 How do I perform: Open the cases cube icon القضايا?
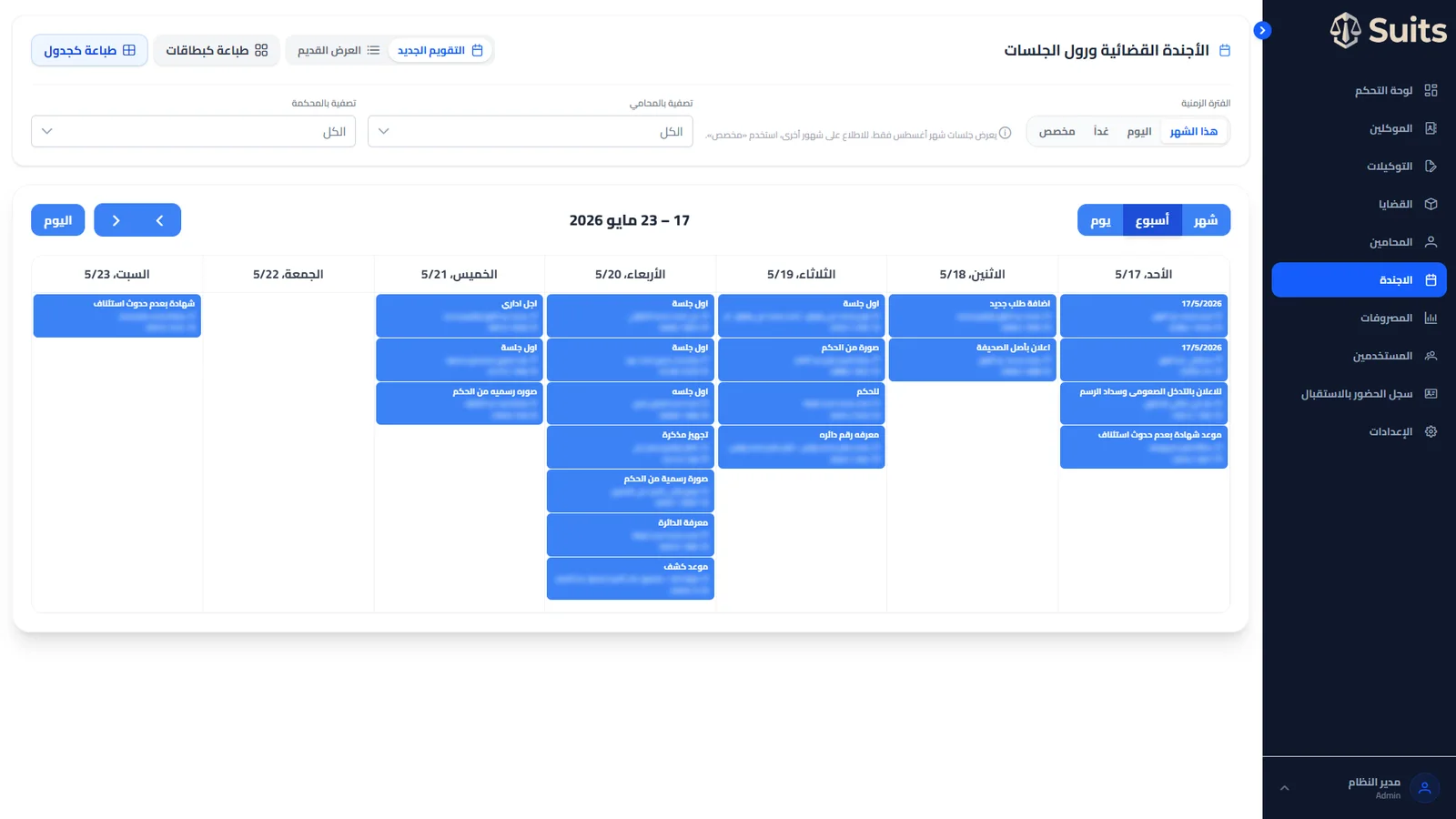pyautogui.click(x=1431, y=204)
